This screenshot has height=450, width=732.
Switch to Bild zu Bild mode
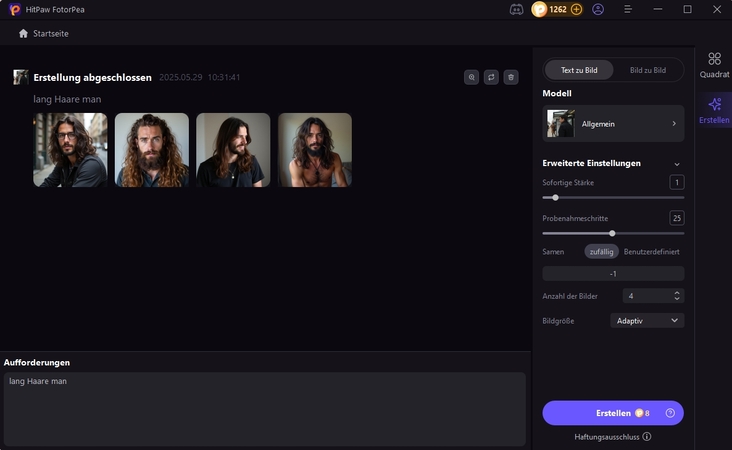pyautogui.click(x=647, y=70)
